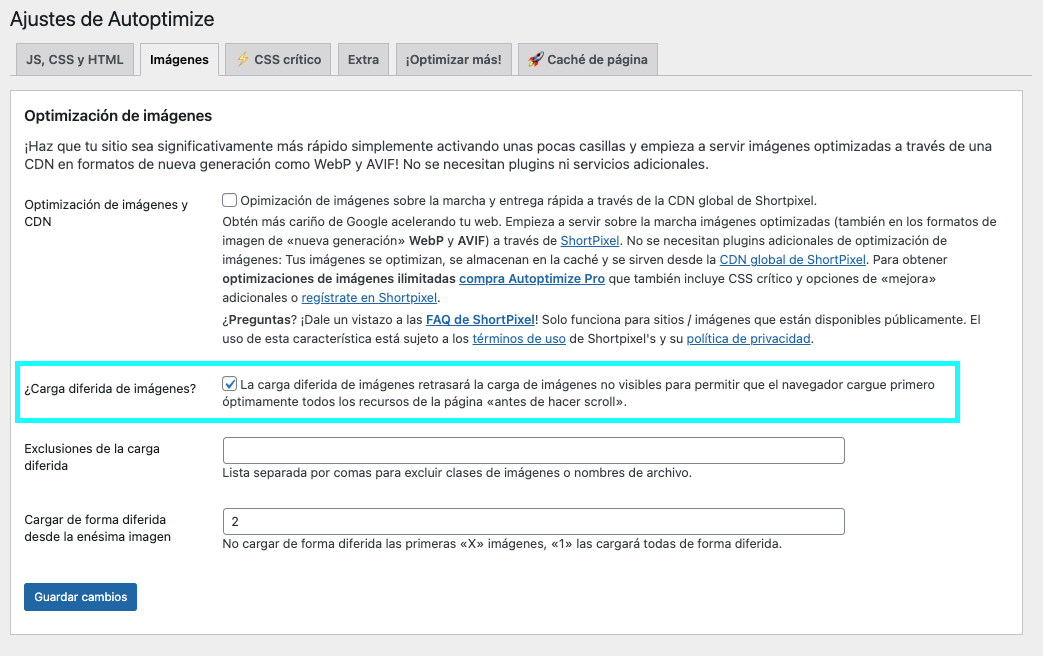Uncheck the lazy-load images checkbox
Viewport: 1043px width, 656px height.
point(229,384)
